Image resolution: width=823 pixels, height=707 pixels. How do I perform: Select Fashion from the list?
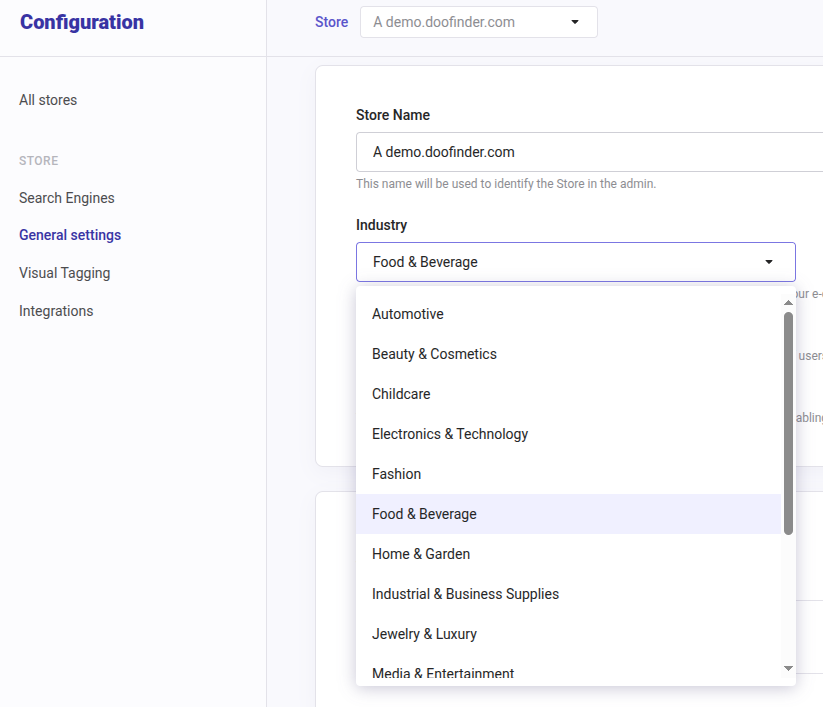397,474
